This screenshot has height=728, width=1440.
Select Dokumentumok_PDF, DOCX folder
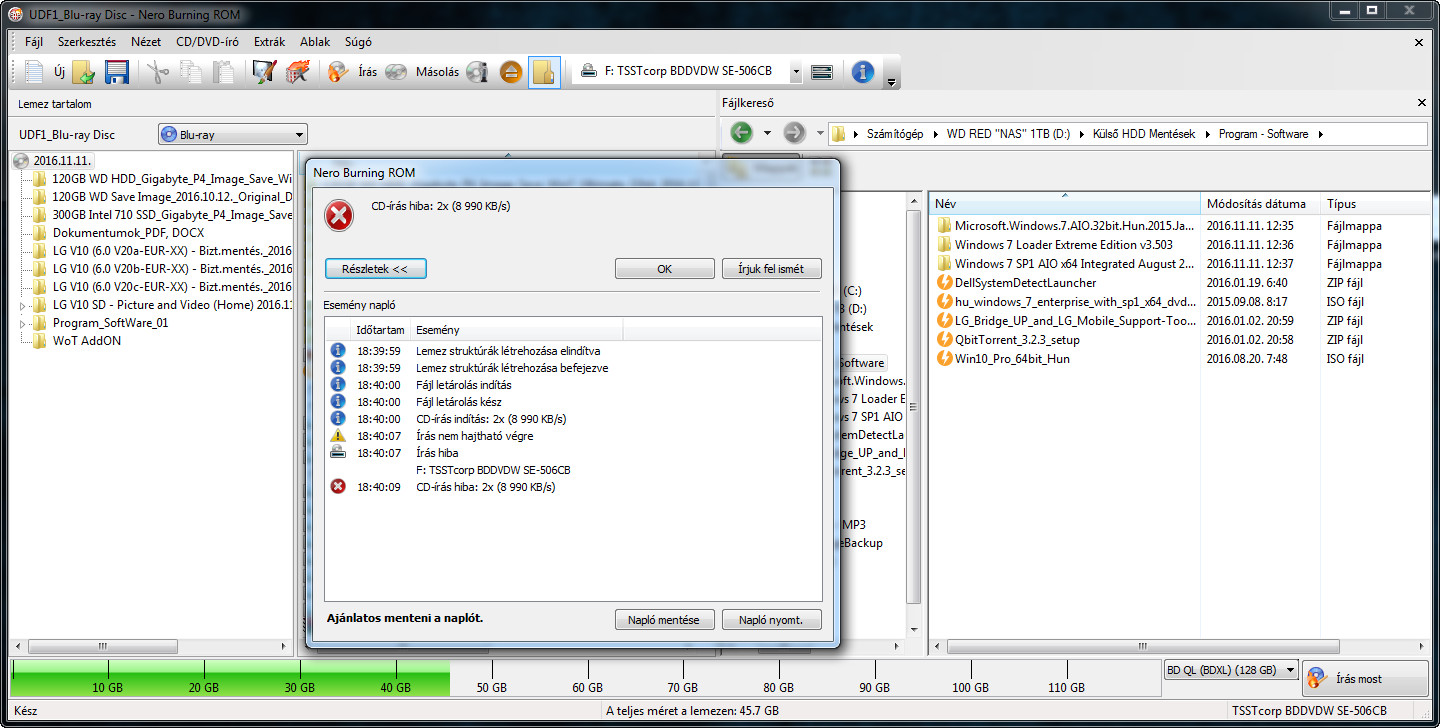[128, 233]
